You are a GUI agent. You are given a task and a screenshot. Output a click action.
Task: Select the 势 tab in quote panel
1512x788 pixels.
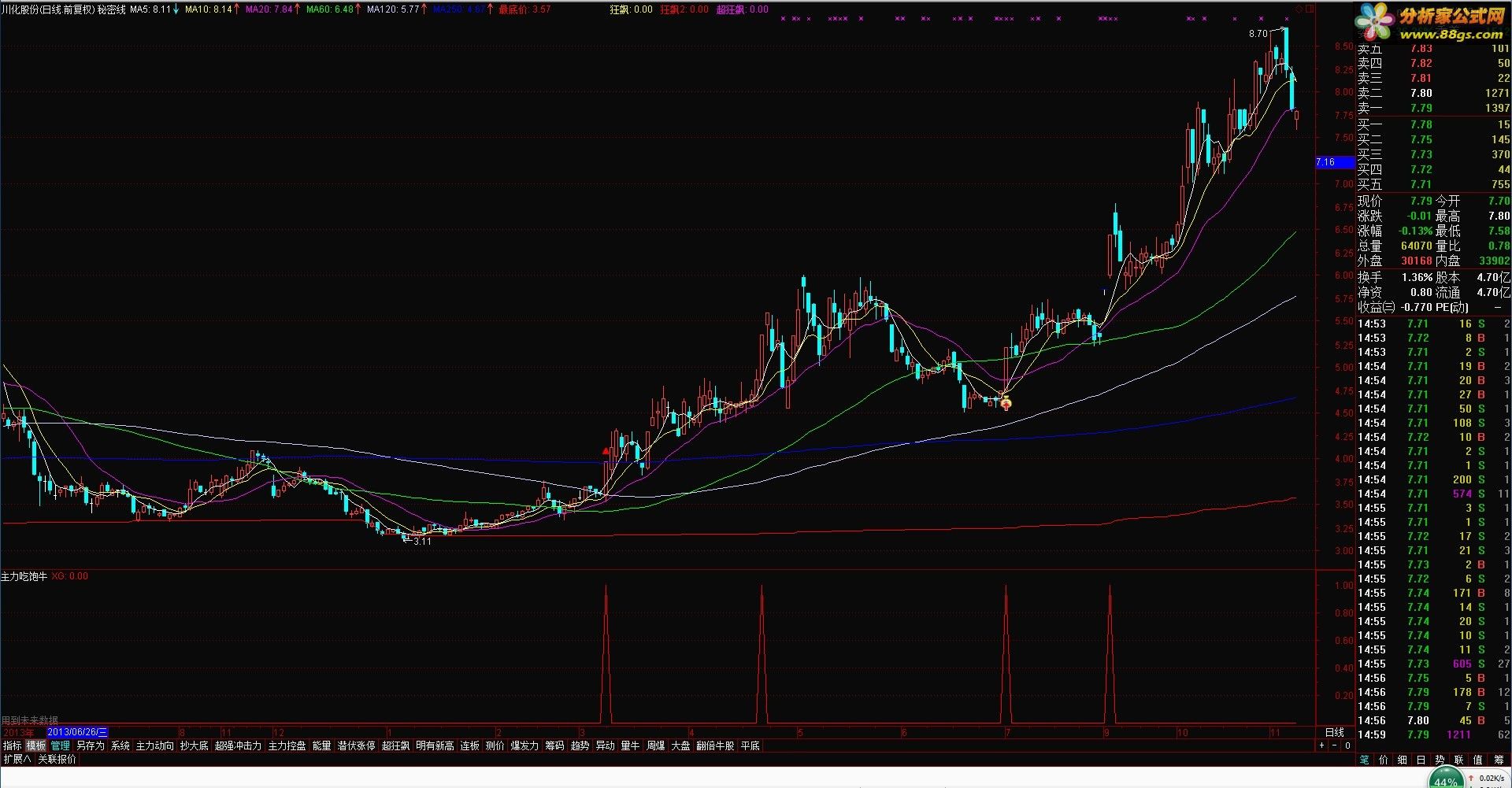1440,760
